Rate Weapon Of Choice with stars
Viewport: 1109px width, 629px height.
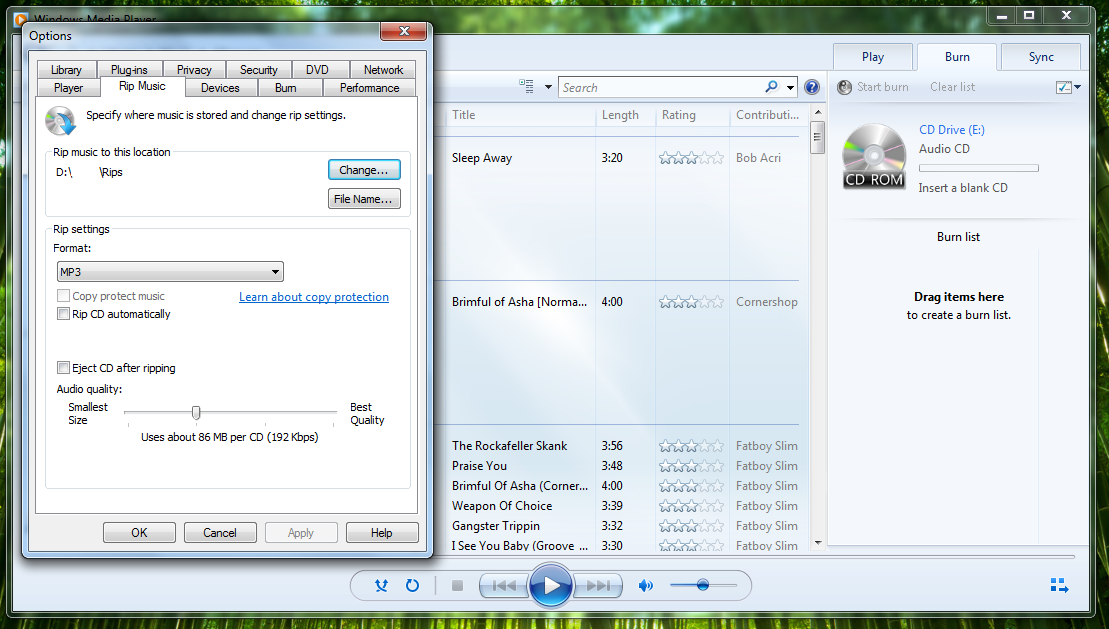click(x=691, y=506)
